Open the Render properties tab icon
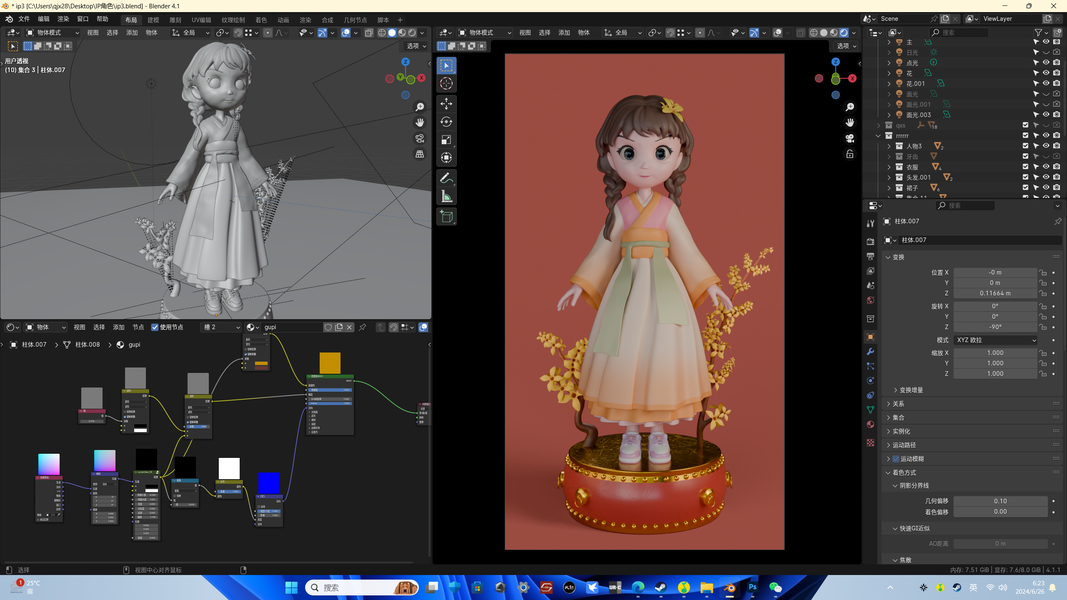 pyautogui.click(x=870, y=241)
